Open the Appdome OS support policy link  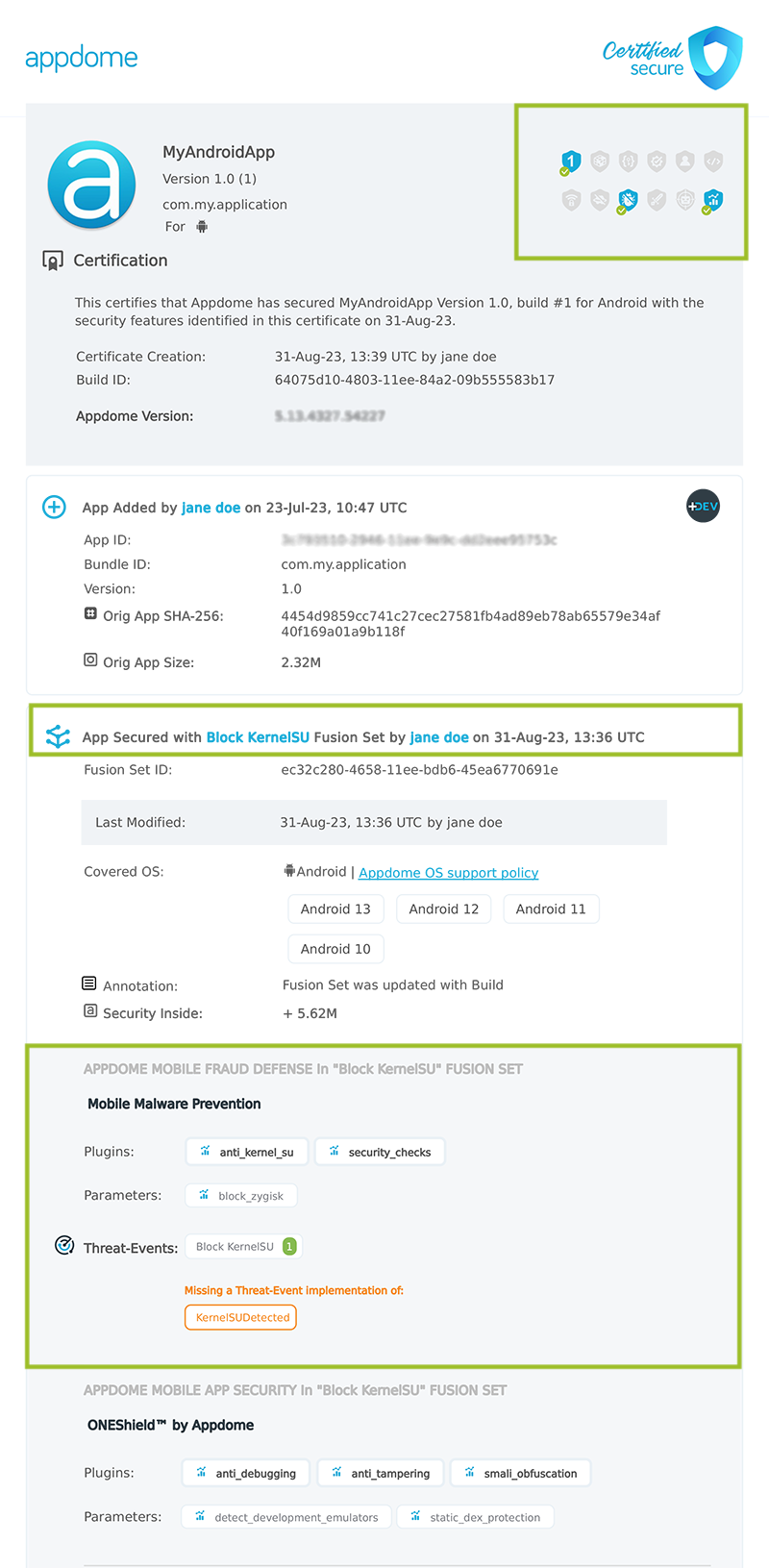point(448,873)
